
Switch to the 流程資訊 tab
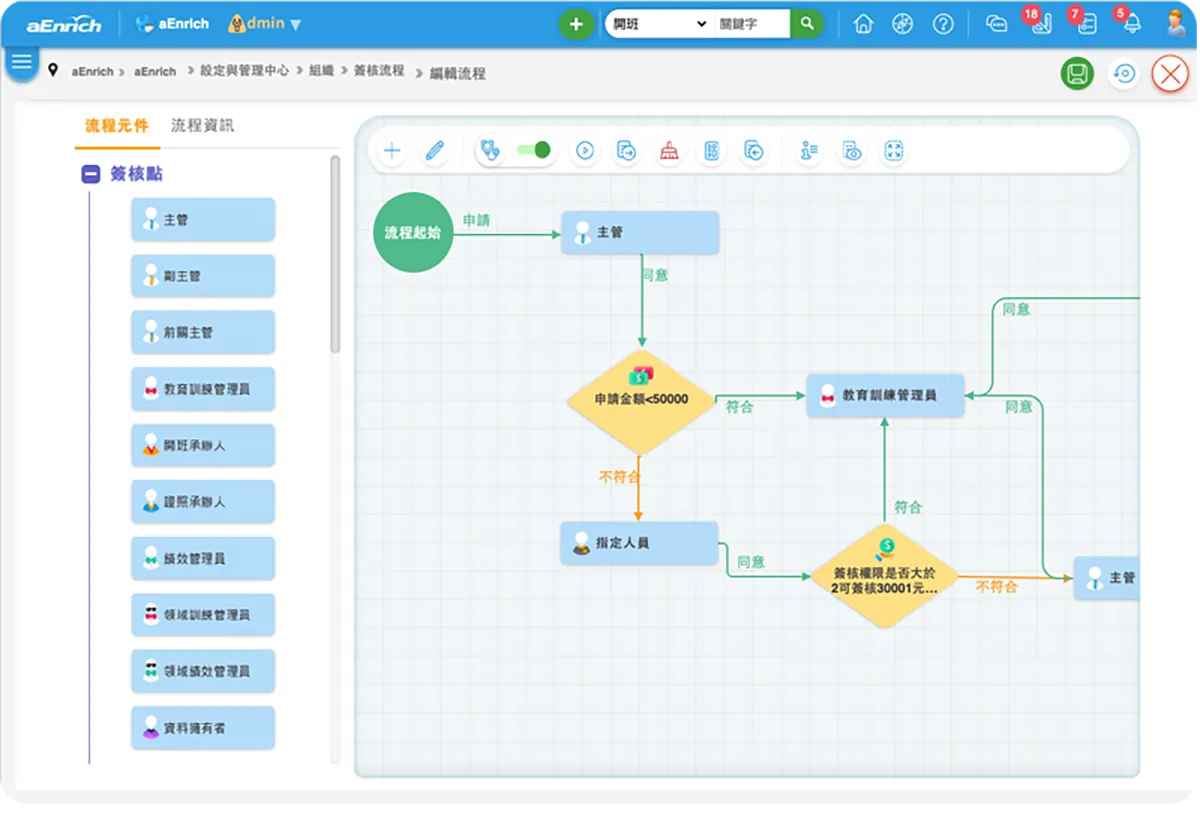pos(202,126)
